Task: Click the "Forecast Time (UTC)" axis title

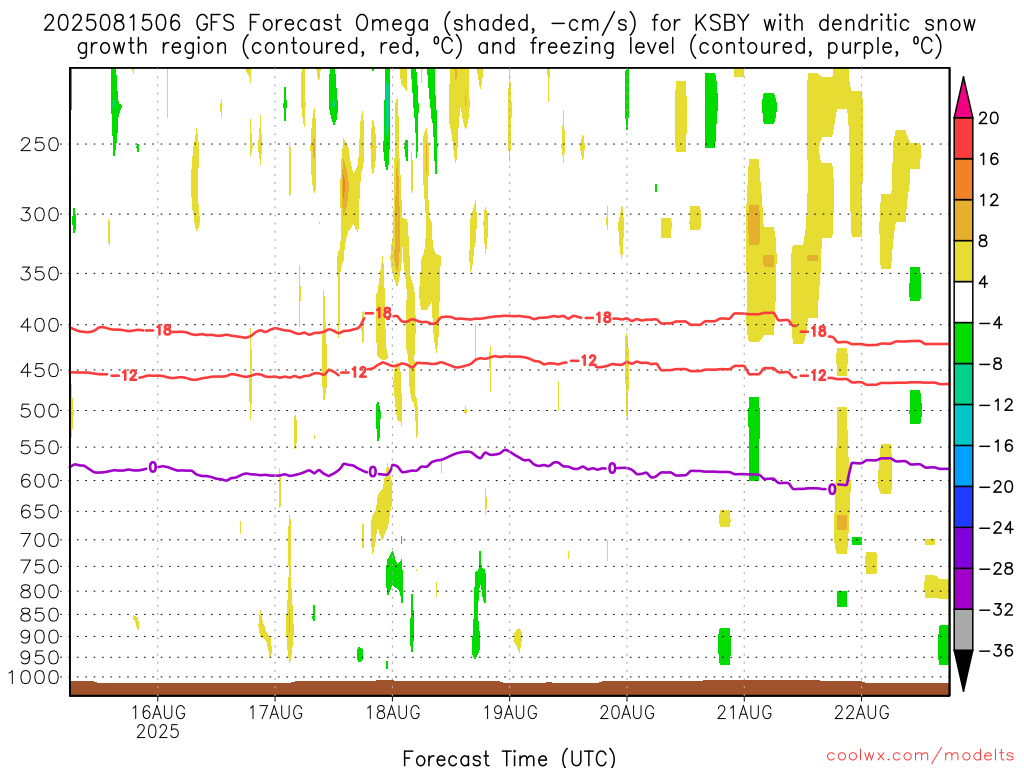Action: 509,758
